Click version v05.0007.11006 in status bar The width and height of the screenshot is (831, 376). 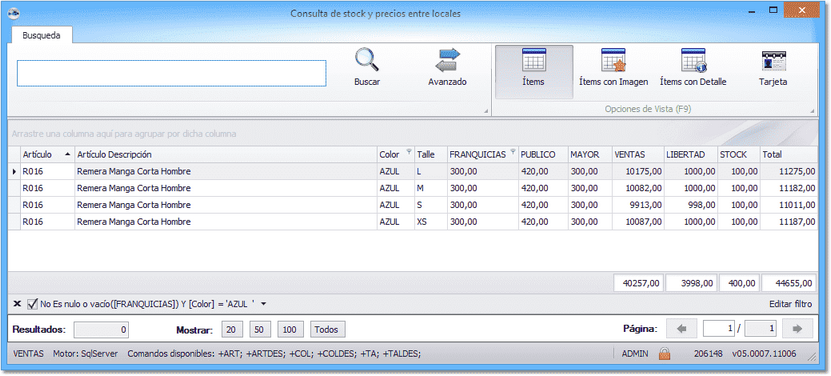(764, 353)
